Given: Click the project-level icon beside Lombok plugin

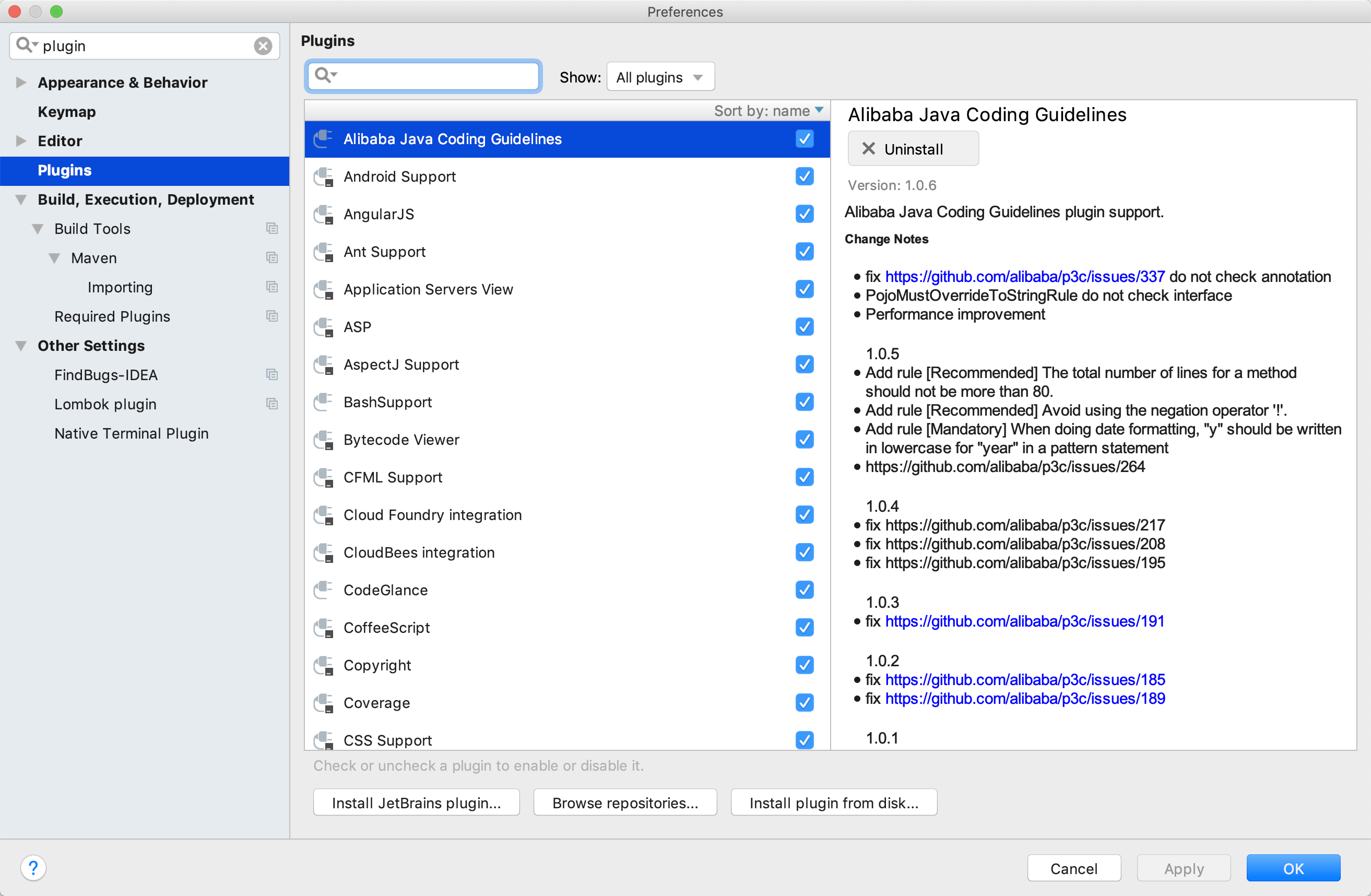Looking at the screenshot, I should tap(272, 404).
